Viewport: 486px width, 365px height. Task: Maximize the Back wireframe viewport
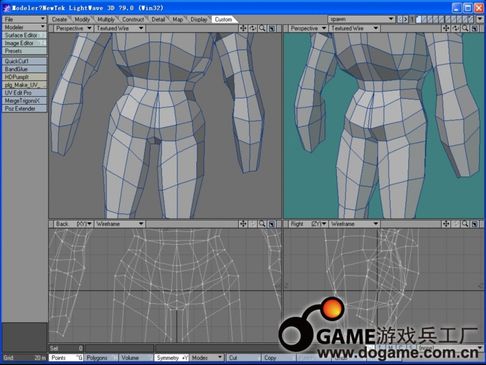click(272, 224)
